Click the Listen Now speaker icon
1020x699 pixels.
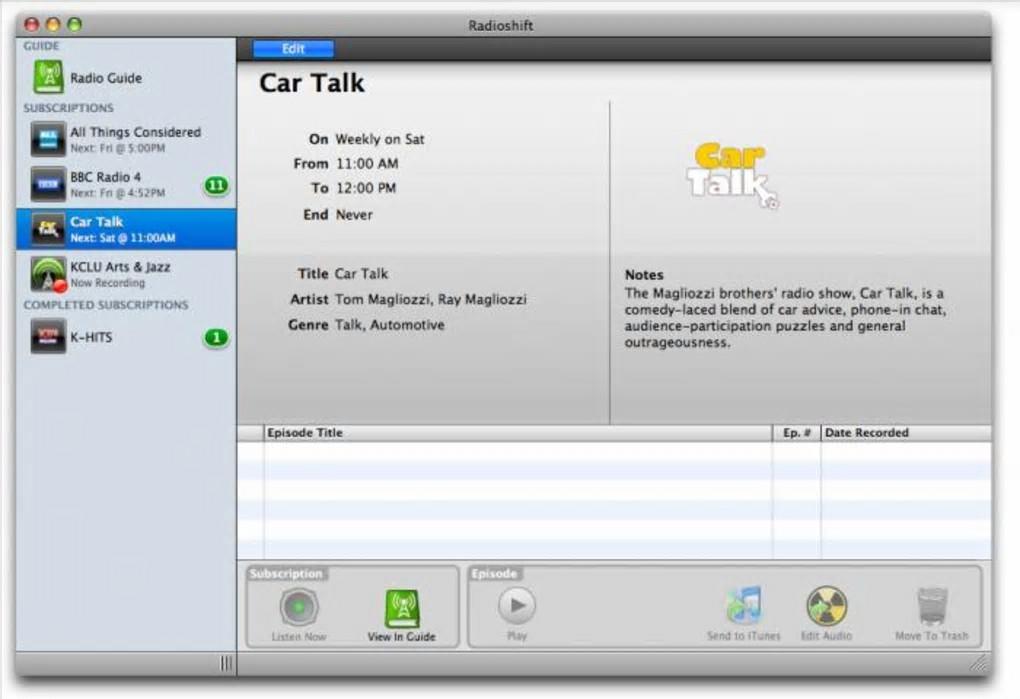[299, 607]
